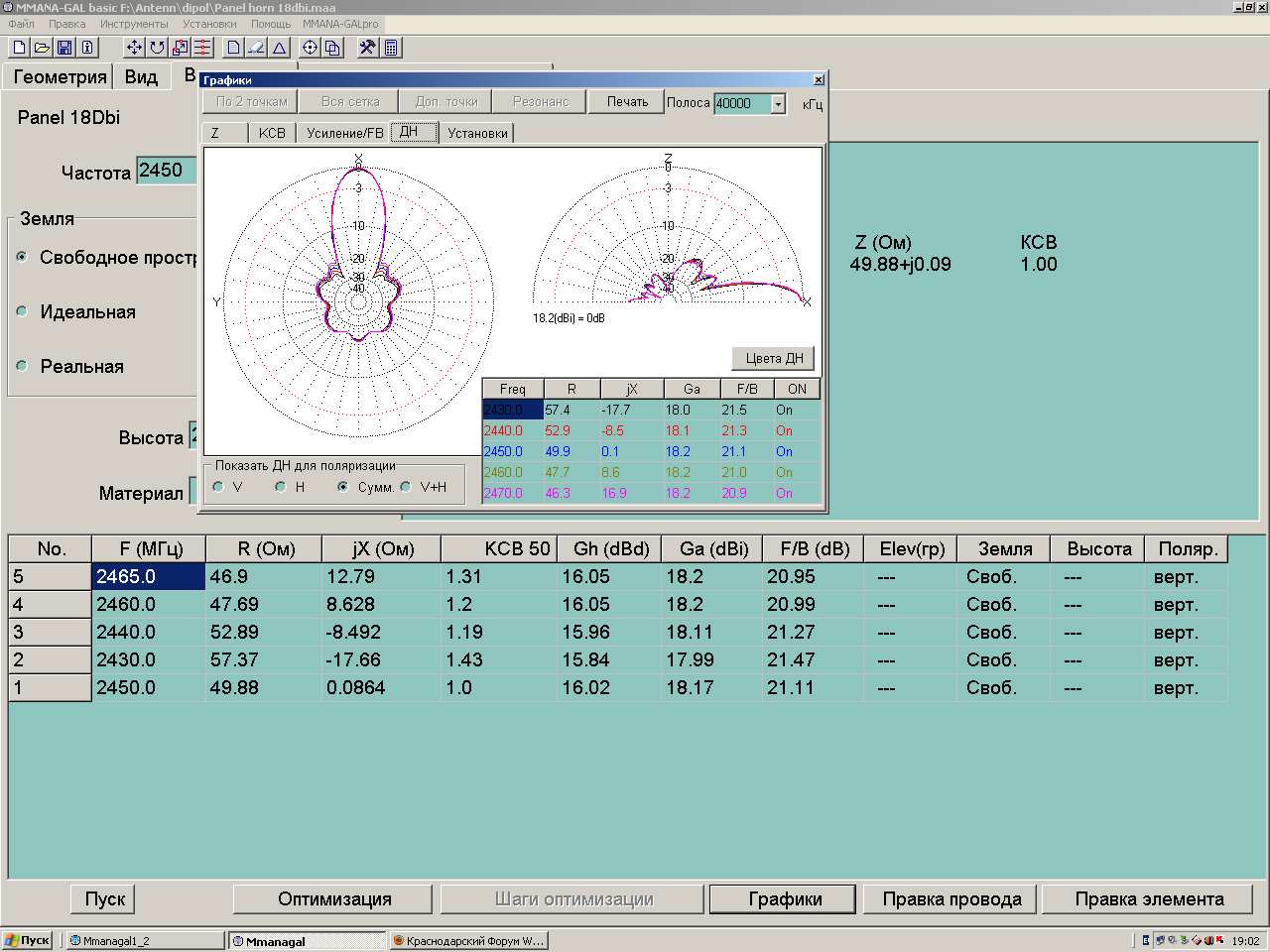This screenshot has width=1270, height=952.
Task: Click the Цвета ДН colors button
Action: click(774, 359)
